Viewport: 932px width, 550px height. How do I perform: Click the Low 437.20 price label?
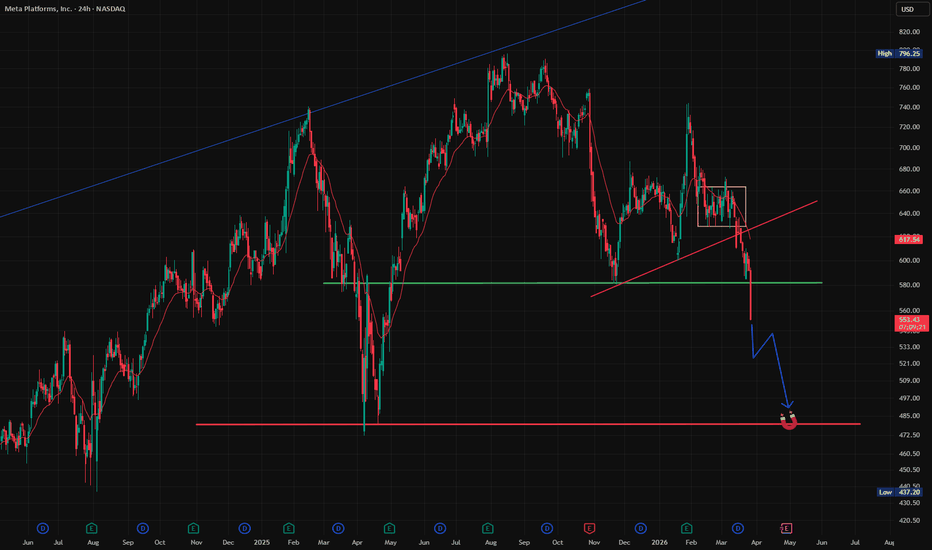coord(900,492)
